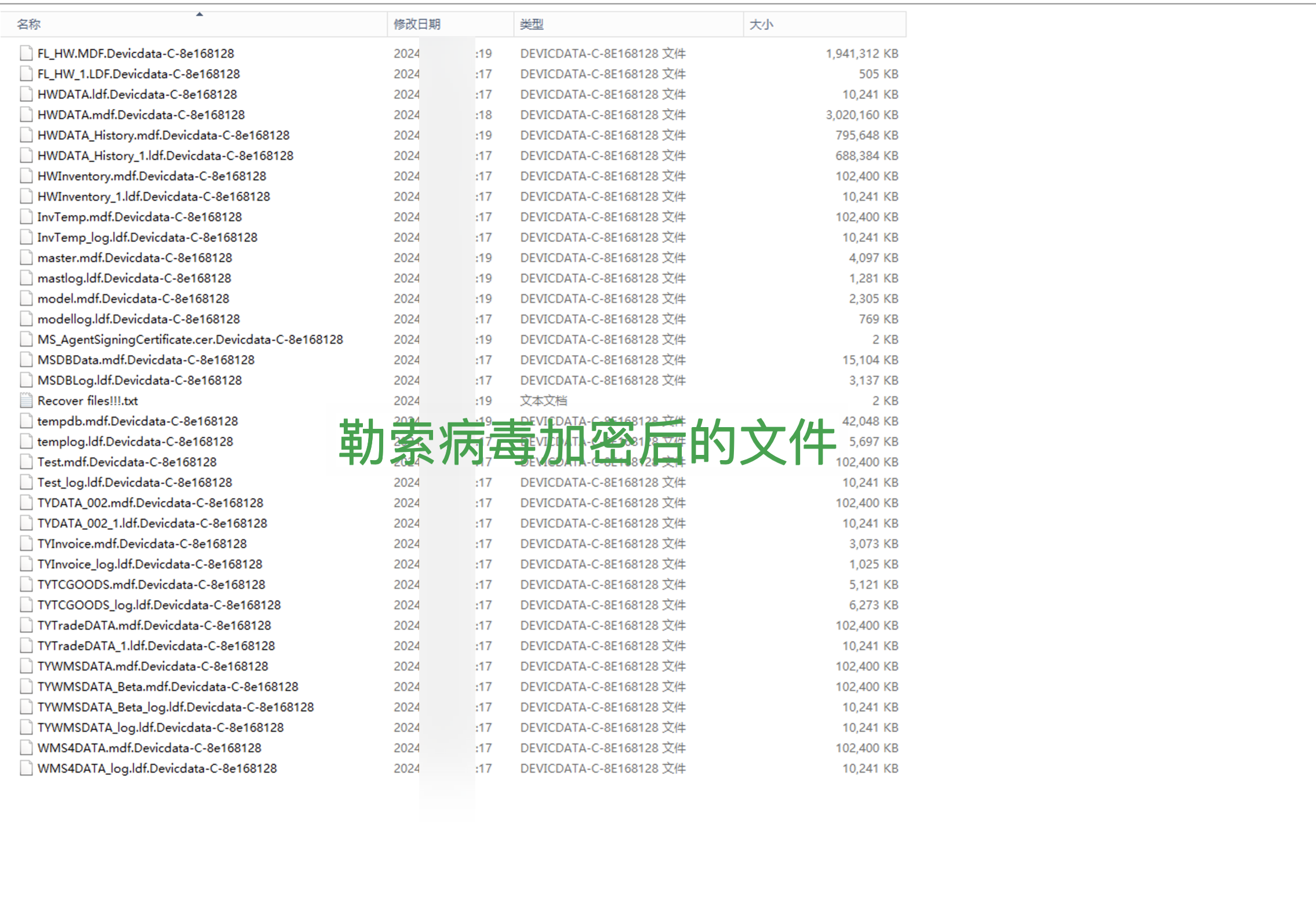Click the MSDBData.mdf.Devicdata-C-8e168128 file icon
This screenshot has height=904, width=1316.
click(26, 360)
